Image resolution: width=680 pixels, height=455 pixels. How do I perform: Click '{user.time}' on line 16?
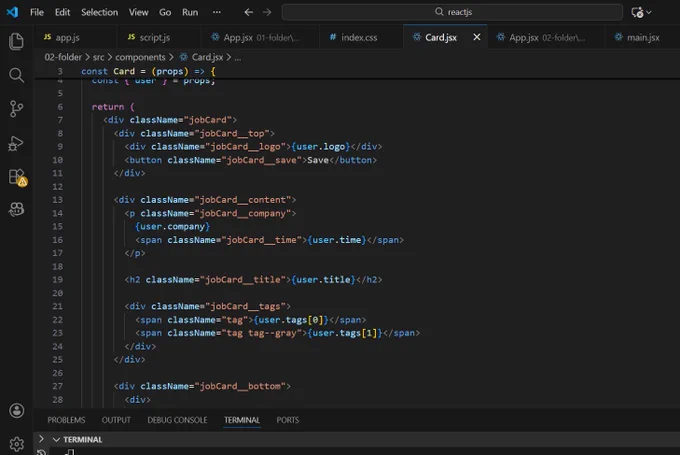point(337,240)
